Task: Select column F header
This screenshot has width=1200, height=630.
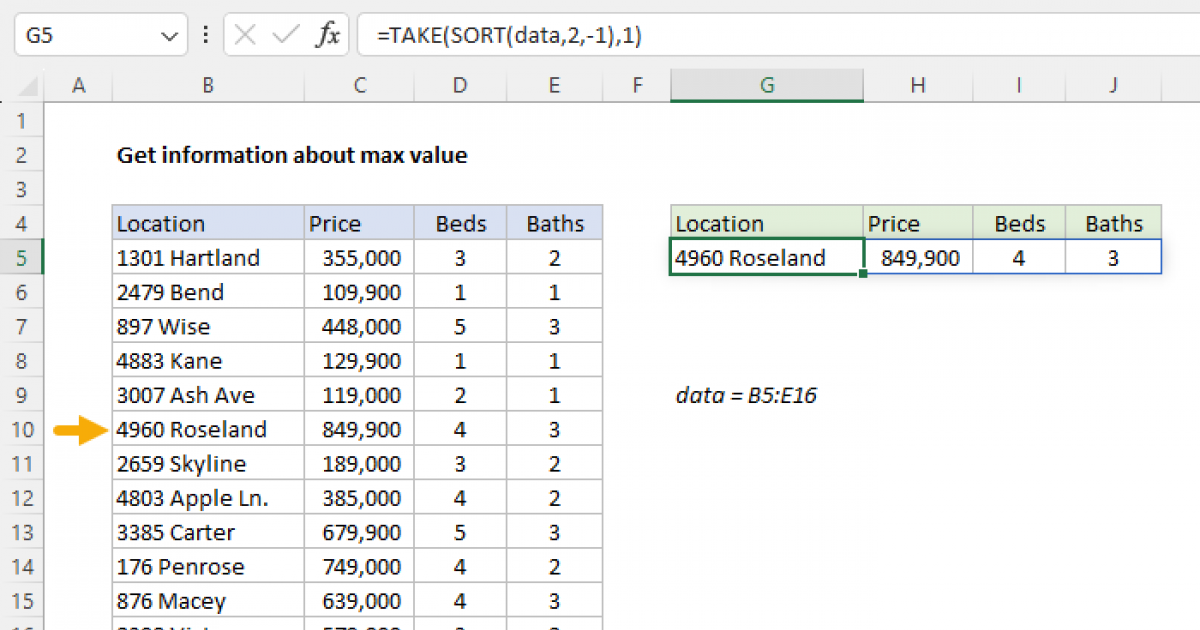Action: click(x=637, y=87)
